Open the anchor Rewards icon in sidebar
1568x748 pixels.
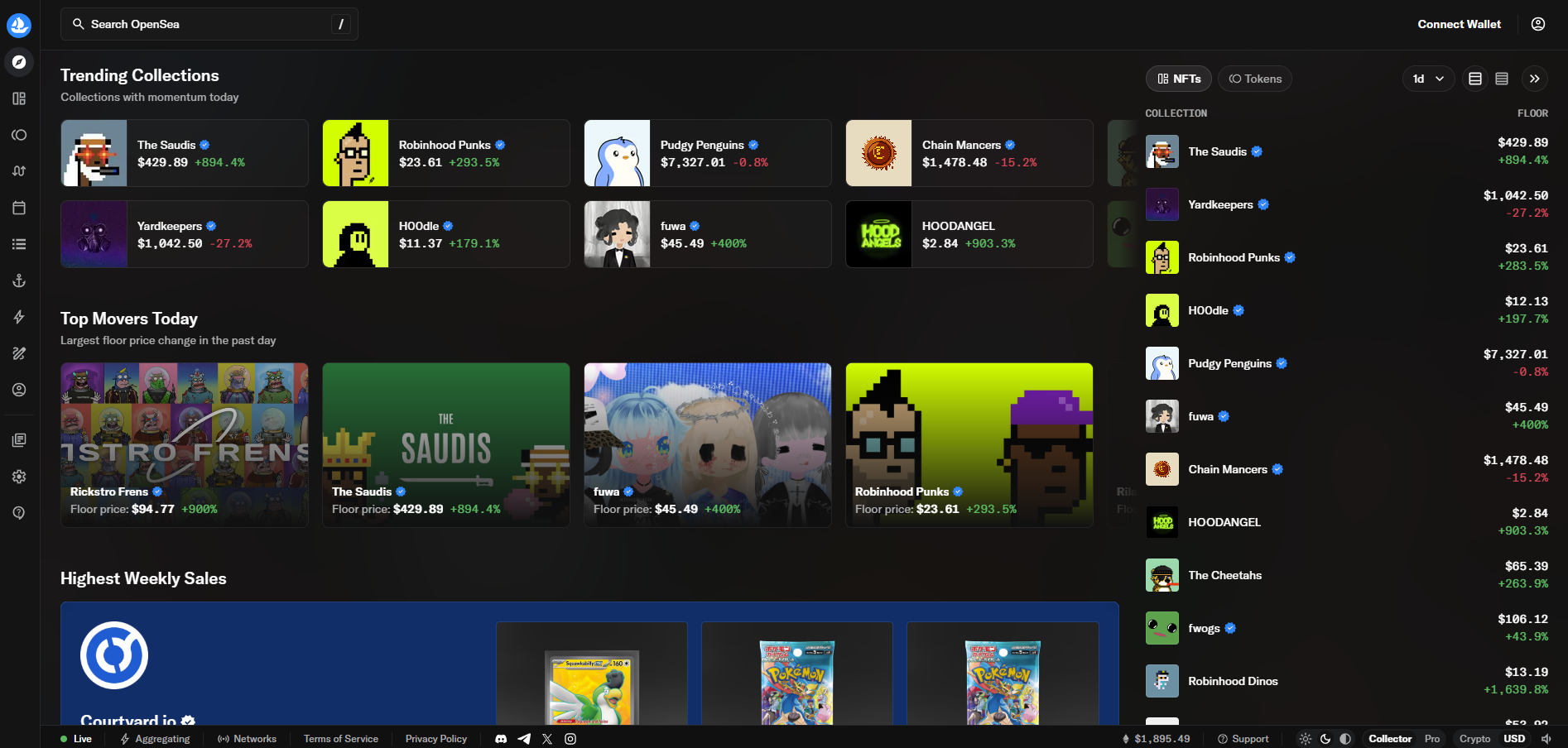coord(19,280)
